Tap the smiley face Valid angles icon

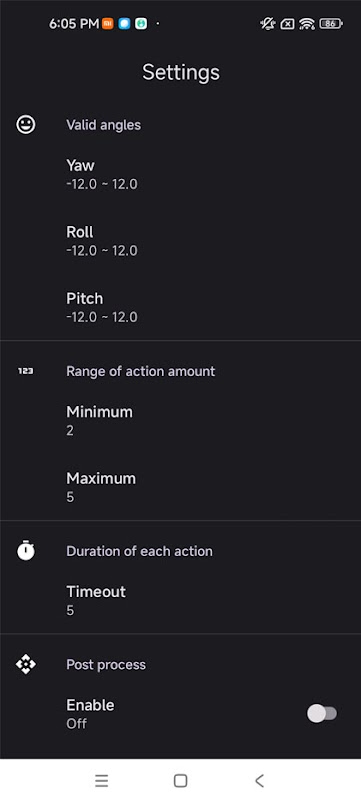[x=26, y=124]
